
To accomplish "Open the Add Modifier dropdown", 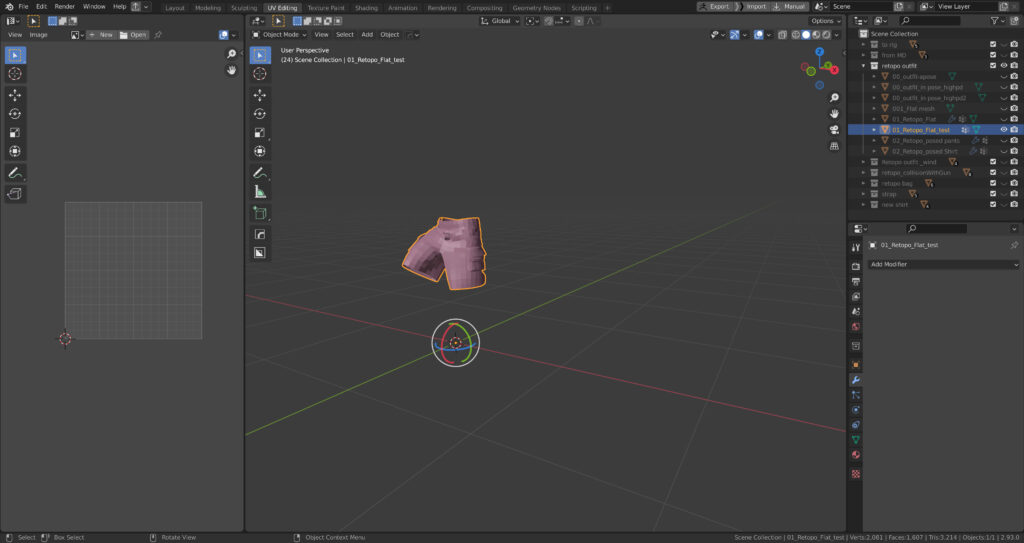I will (x=942, y=265).
